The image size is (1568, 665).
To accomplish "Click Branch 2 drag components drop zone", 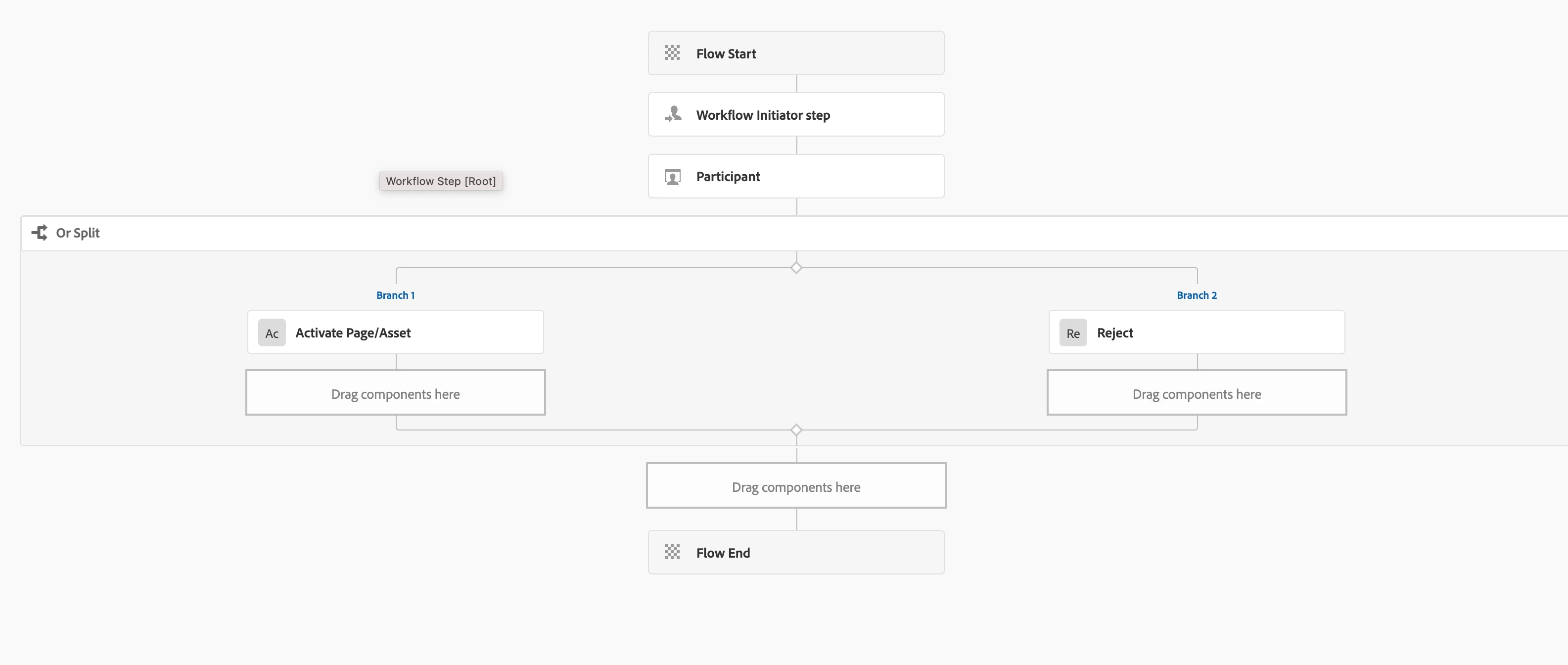I will point(1196,393).
